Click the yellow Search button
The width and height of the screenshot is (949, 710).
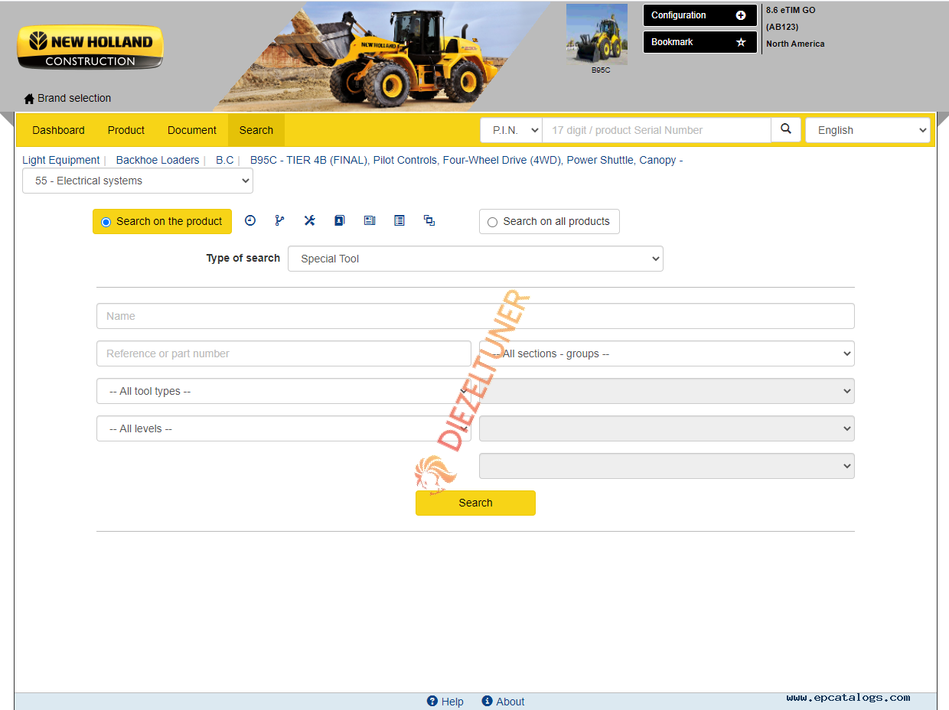point(476,503)
